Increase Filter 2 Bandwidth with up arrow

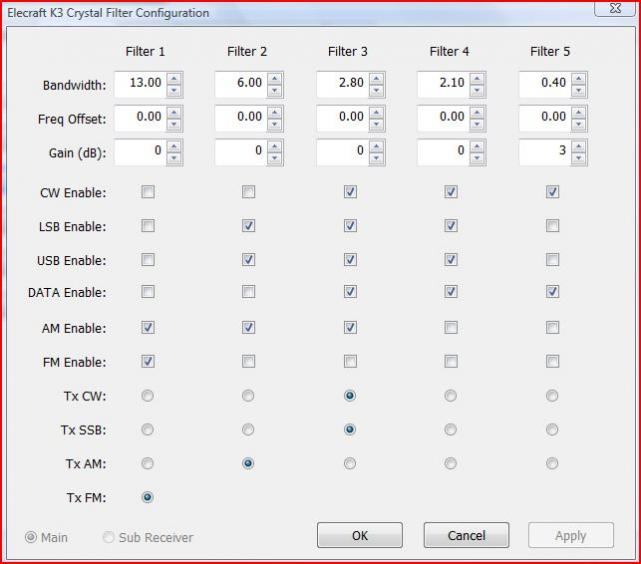(275, 78)
